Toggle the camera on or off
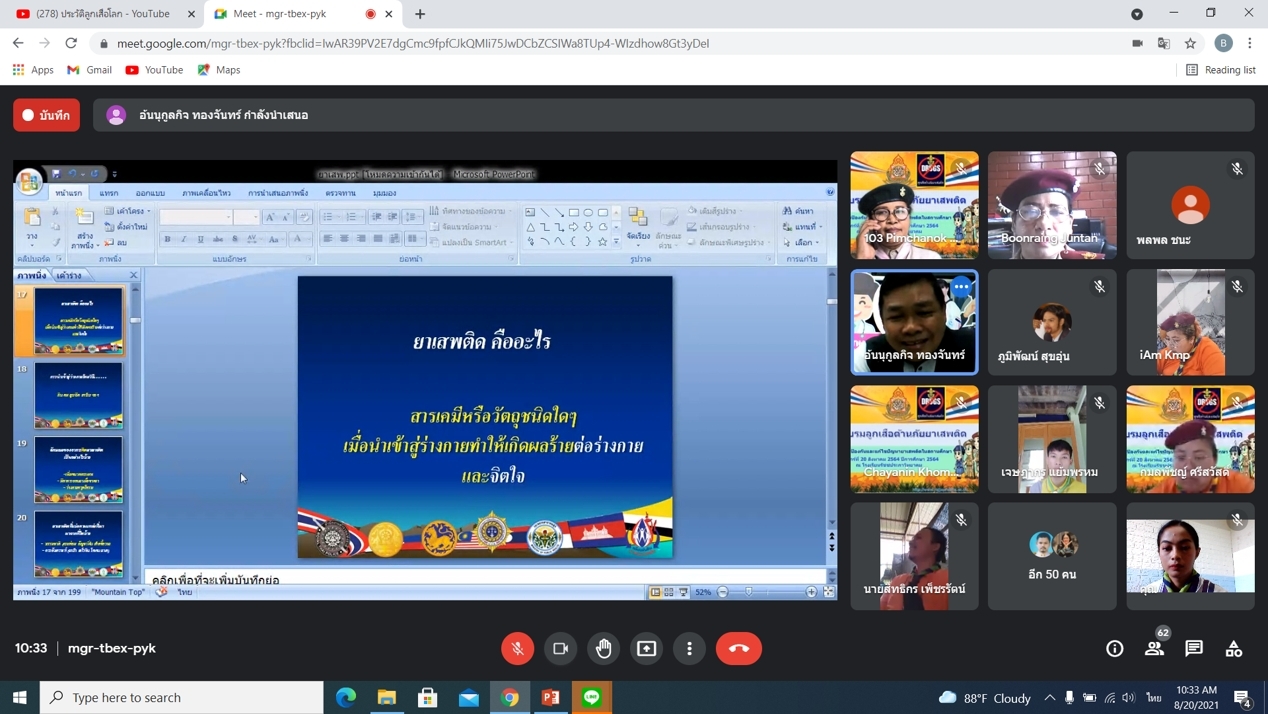 [x=561, y=648]
